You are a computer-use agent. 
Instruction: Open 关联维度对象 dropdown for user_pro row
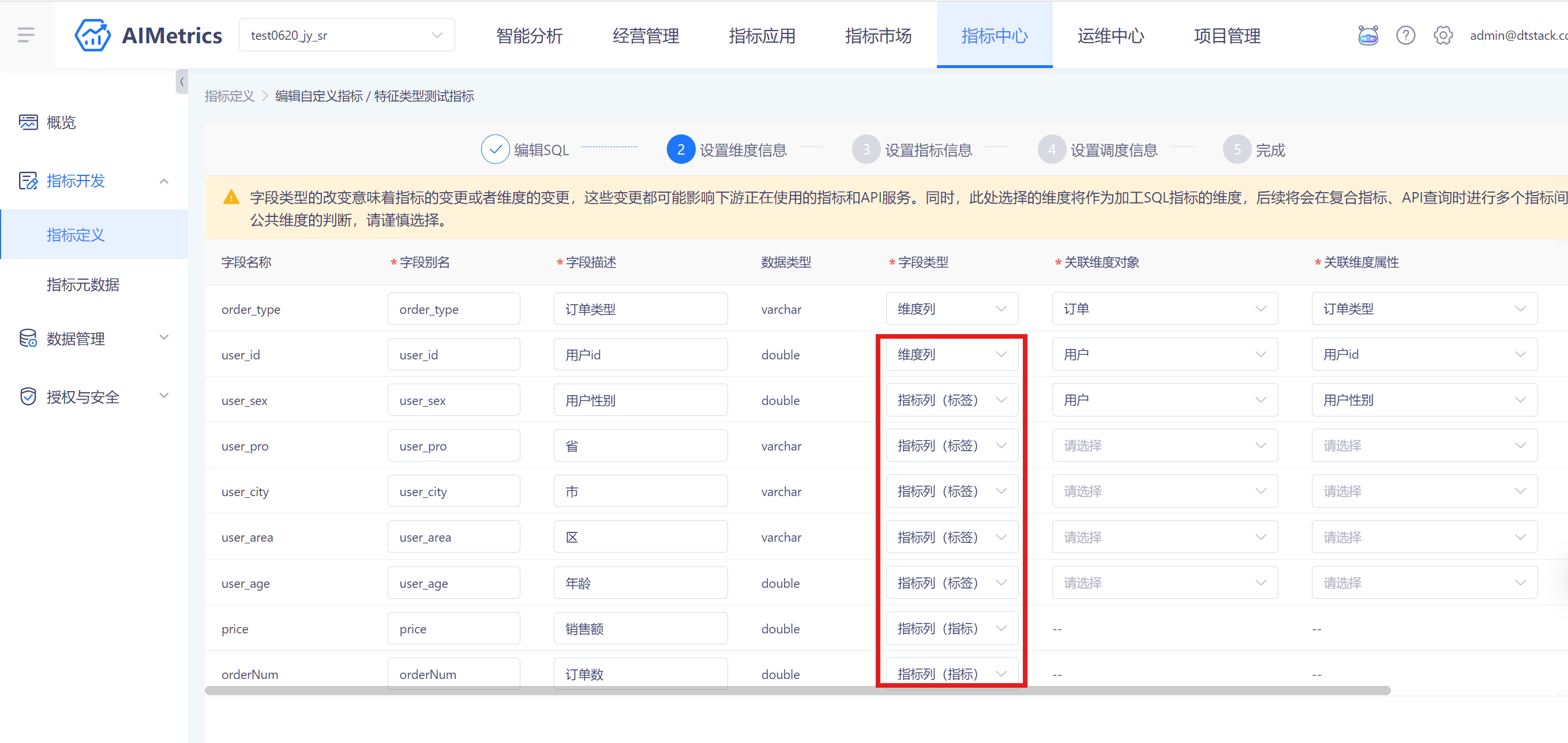[1164, 446]
